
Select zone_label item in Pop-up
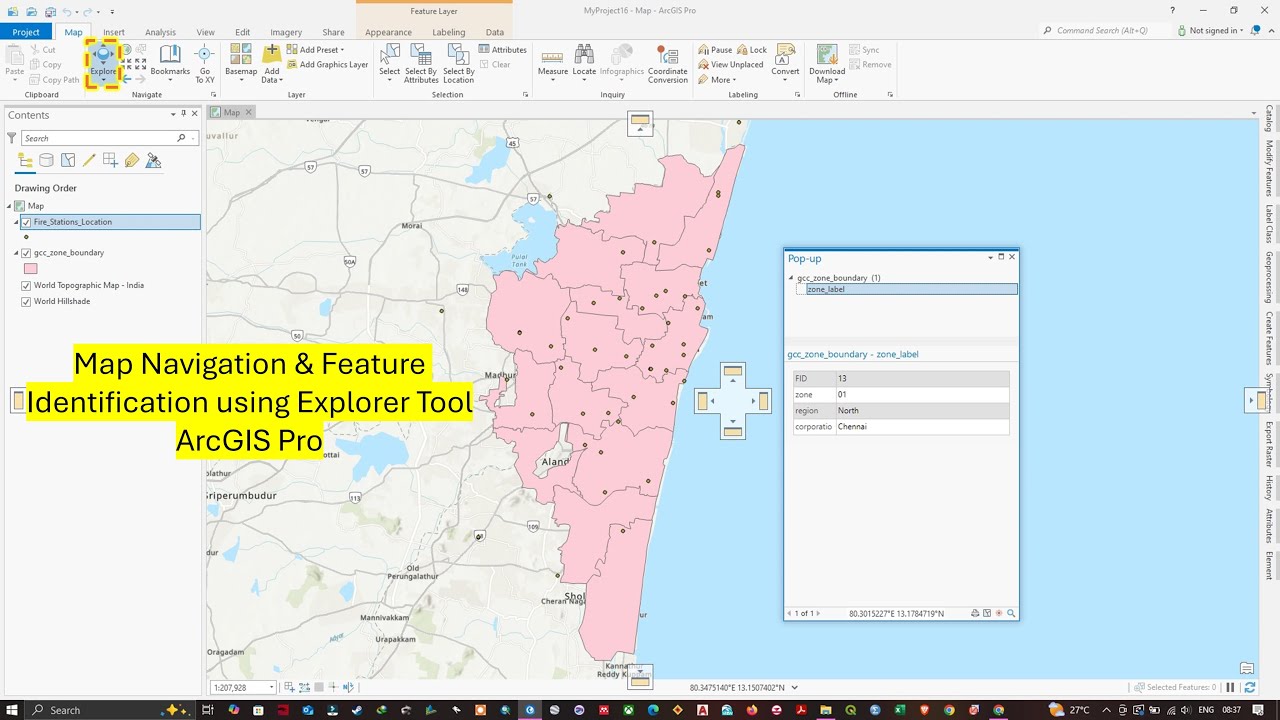tap(912, 289)
